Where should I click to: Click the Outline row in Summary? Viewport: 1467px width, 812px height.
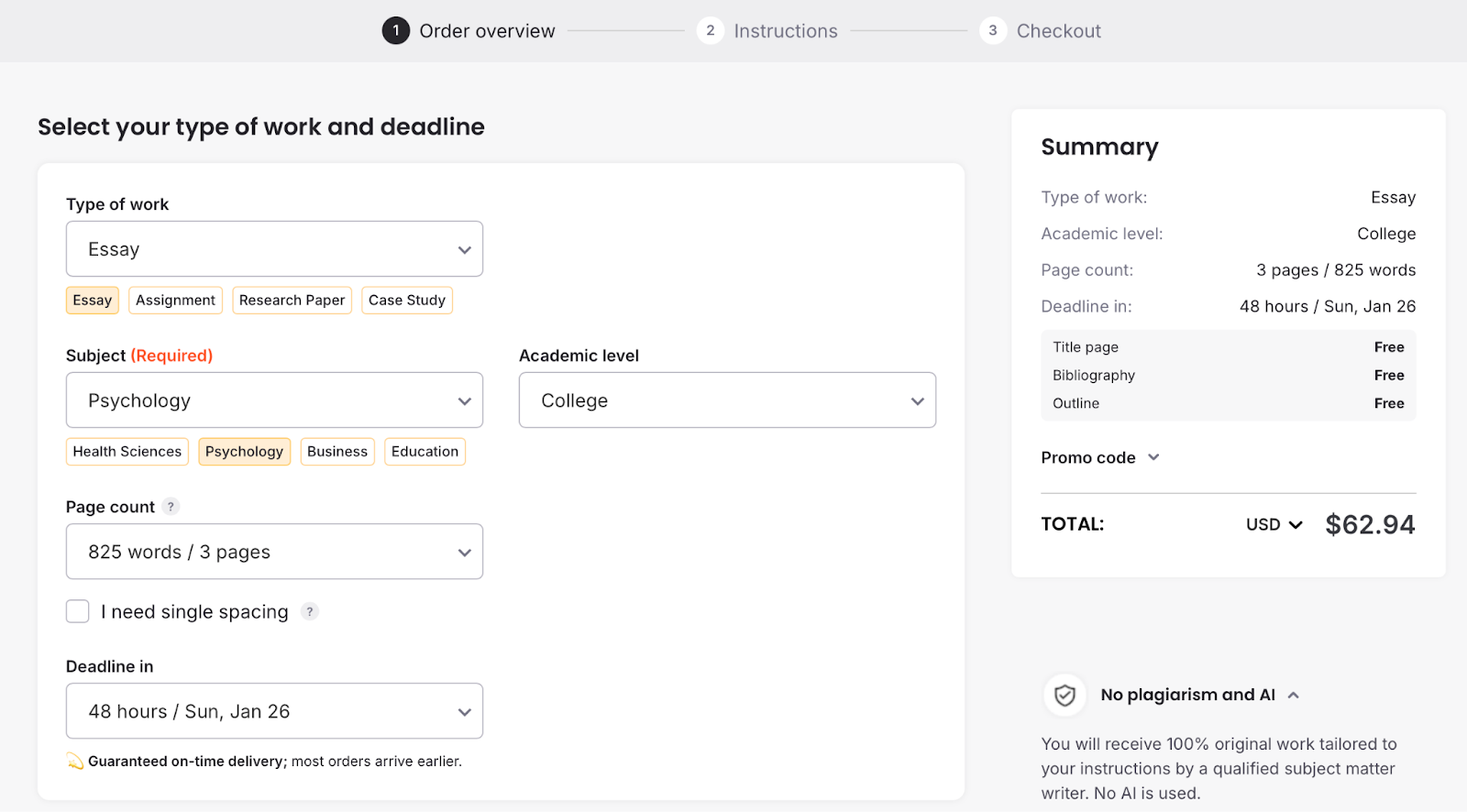point(1229,403)
